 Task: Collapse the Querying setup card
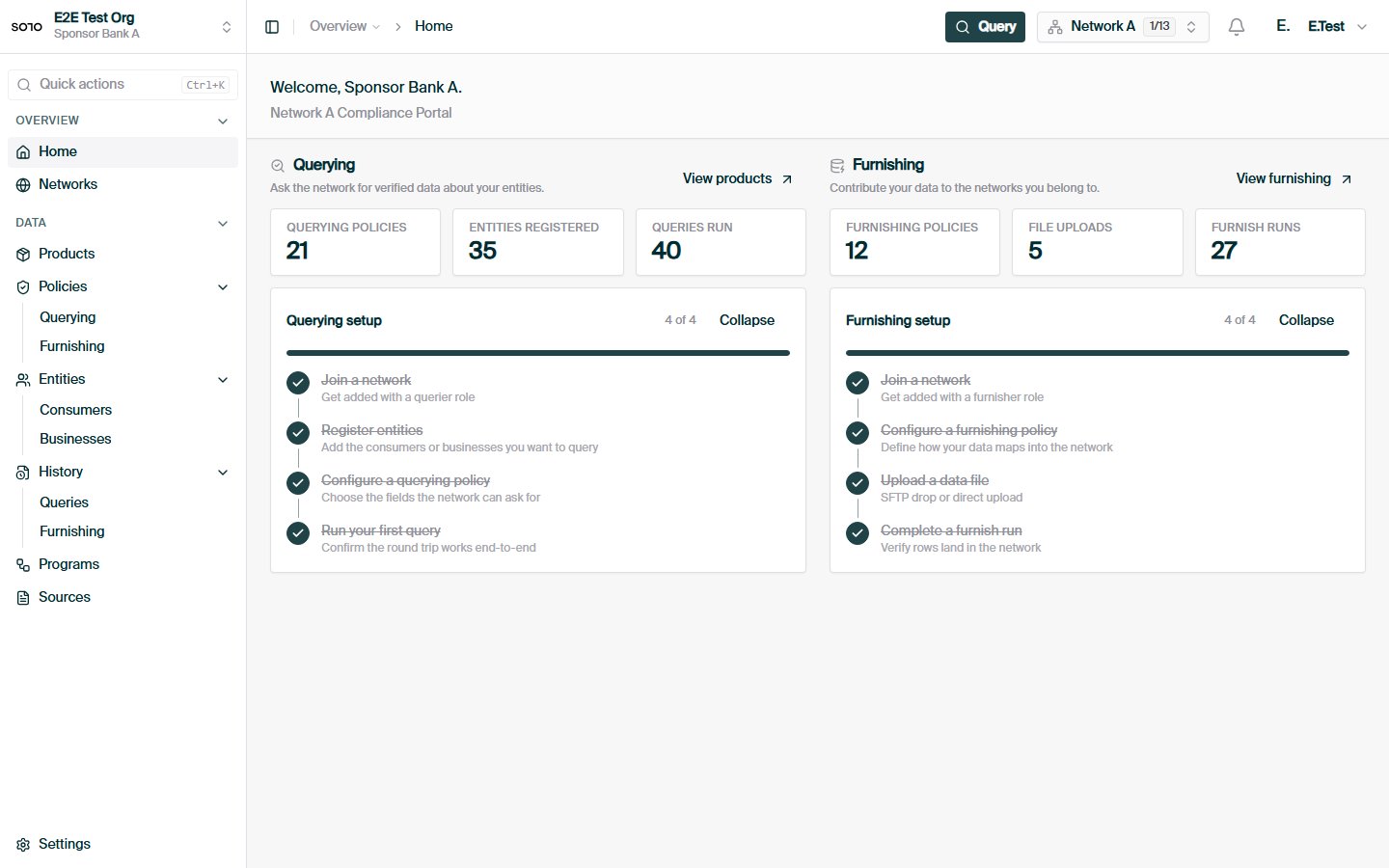click(747, 320)
